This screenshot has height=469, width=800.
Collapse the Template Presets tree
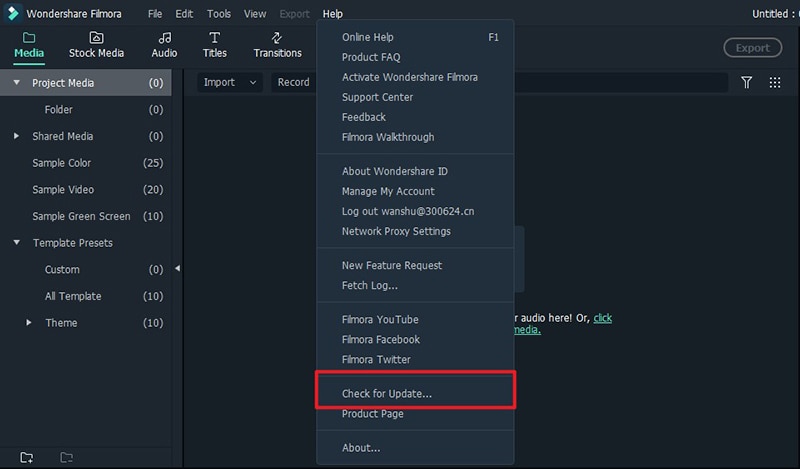click(16, 242)
